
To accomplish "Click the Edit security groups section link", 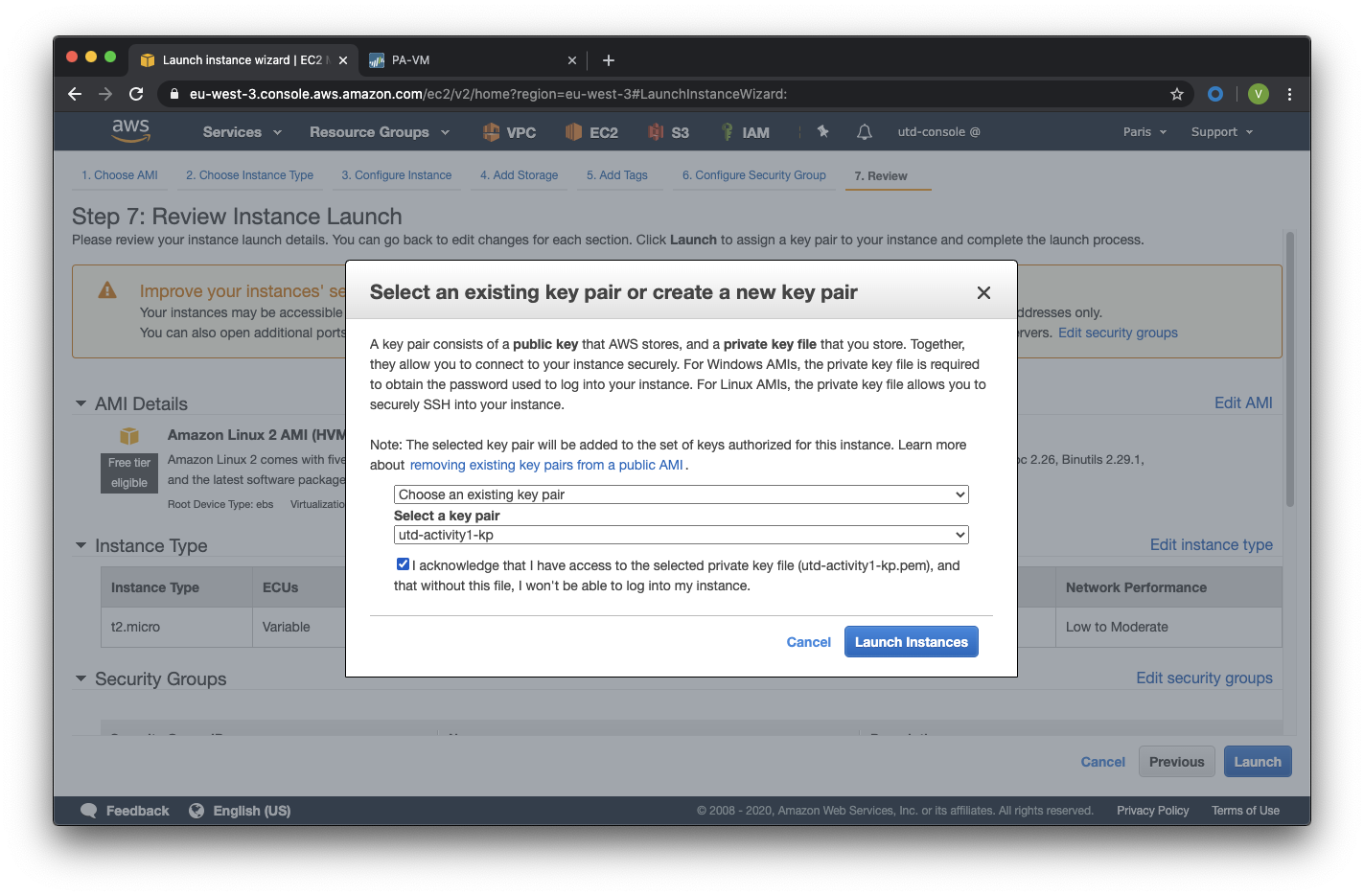I will 1205,678.
